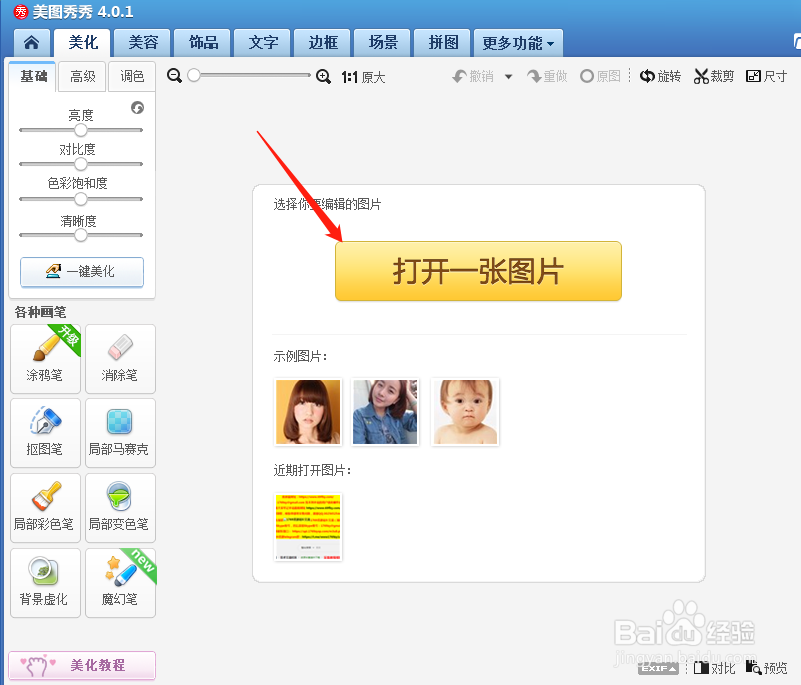This screenshot has width=801, height=685.
Task: Select the 高级 sub-tab
Action: [x=82, y=77]
